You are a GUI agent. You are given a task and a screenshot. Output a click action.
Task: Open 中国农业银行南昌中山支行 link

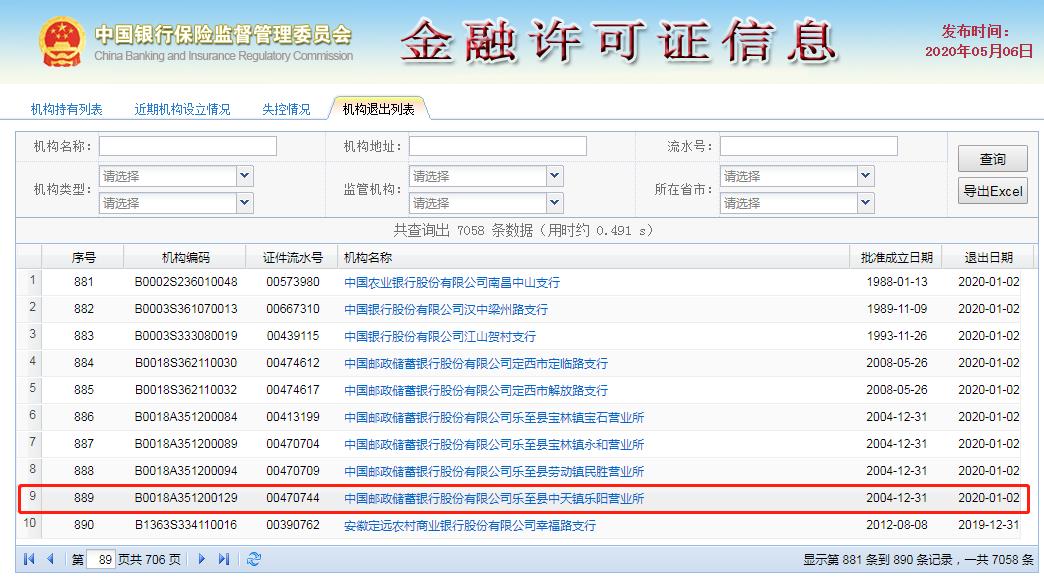452,283
